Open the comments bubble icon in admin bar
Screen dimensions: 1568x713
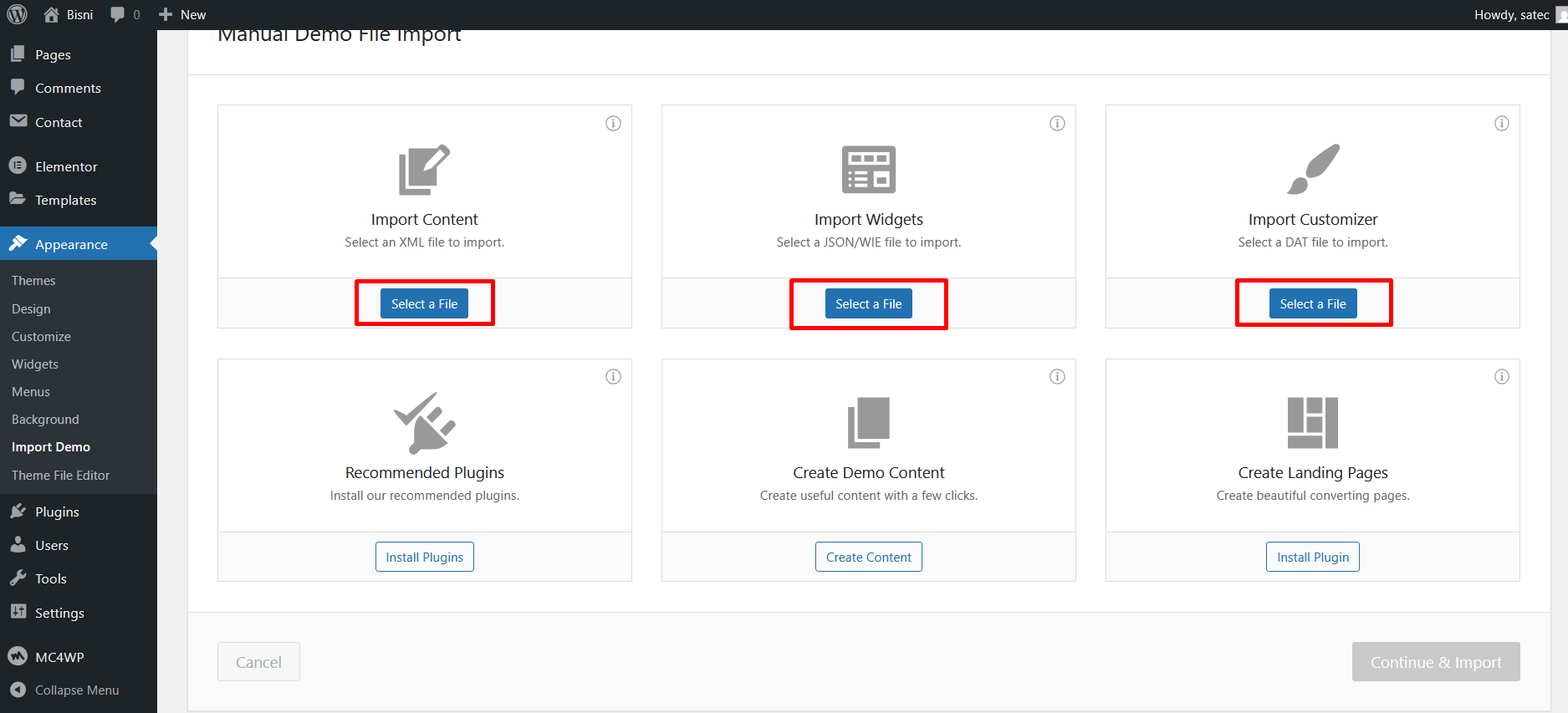pos(118,14)
